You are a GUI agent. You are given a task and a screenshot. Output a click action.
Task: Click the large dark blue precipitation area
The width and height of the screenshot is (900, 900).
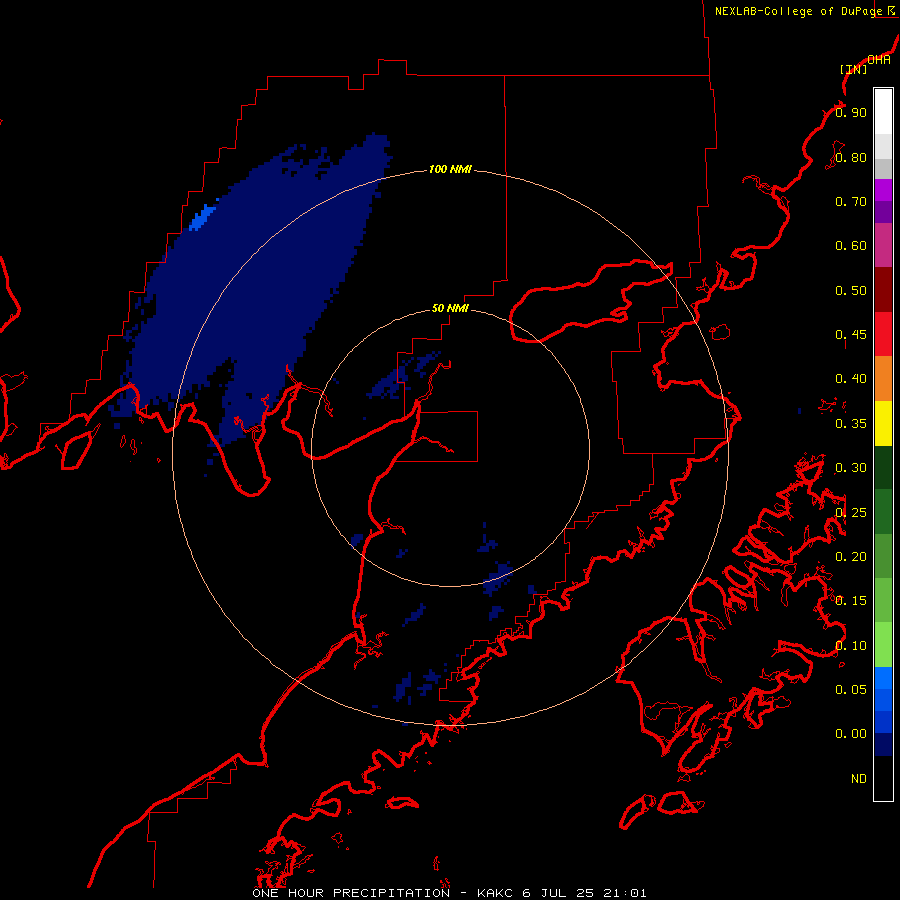253,287
